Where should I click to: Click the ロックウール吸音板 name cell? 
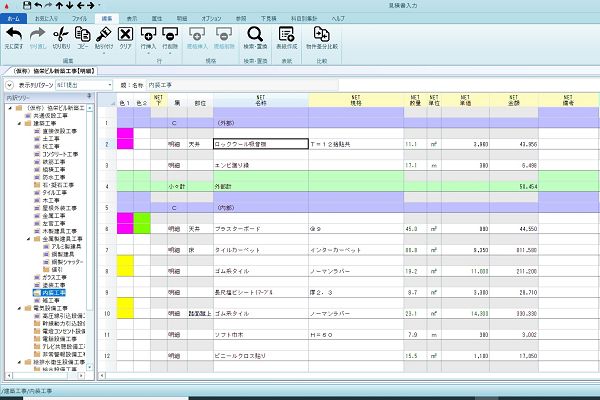point(261,144)
